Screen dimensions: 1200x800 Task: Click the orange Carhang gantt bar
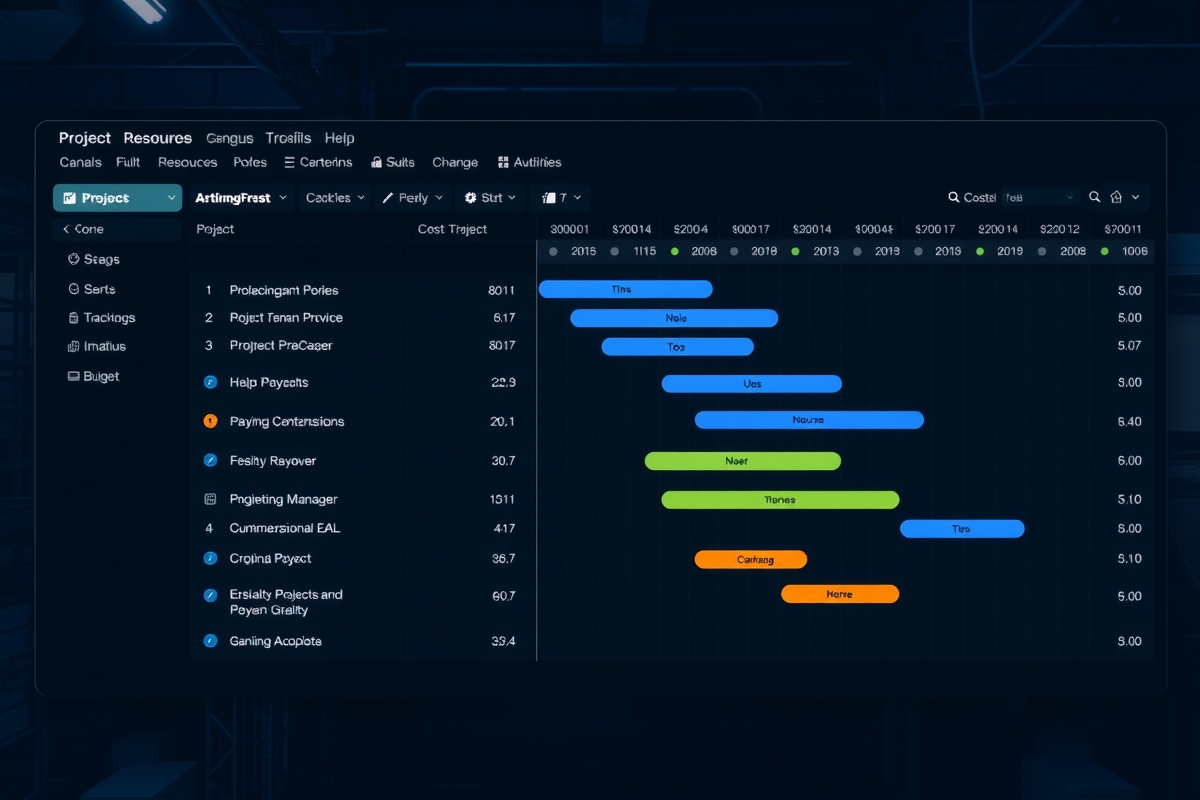click(x=751, y=559)
